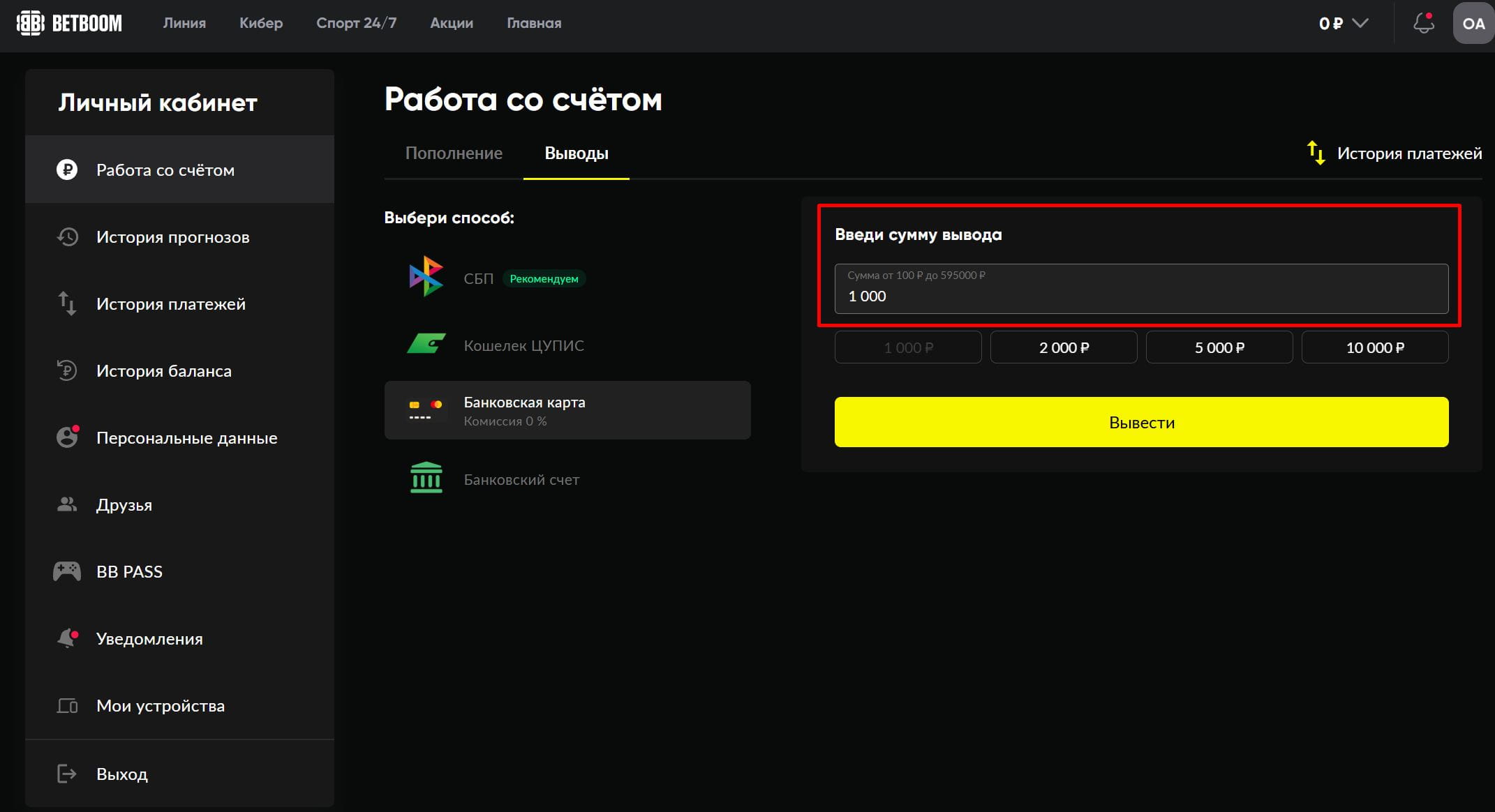Pick the 10 000 ₽ preset amount
The image size is (1495, 812).
coord(1375,347)
